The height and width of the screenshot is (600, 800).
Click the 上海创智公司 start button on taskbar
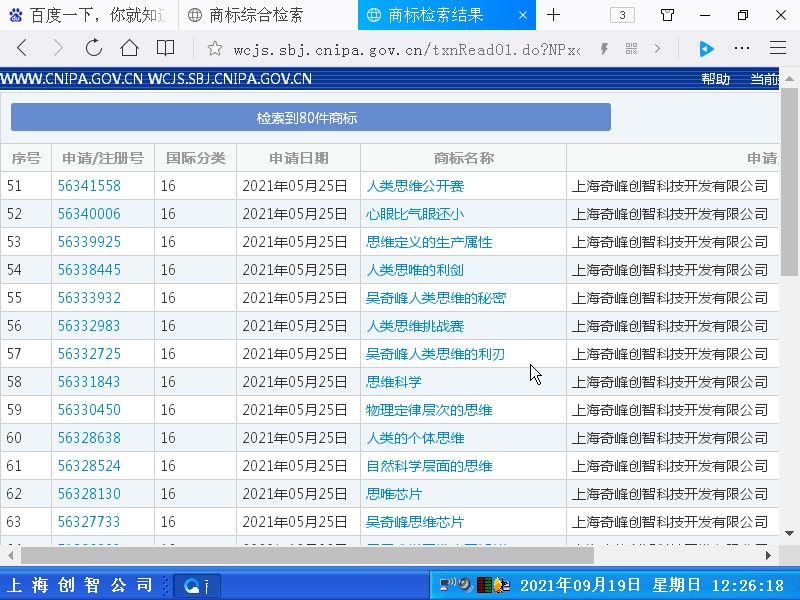[x=82, y=586]
